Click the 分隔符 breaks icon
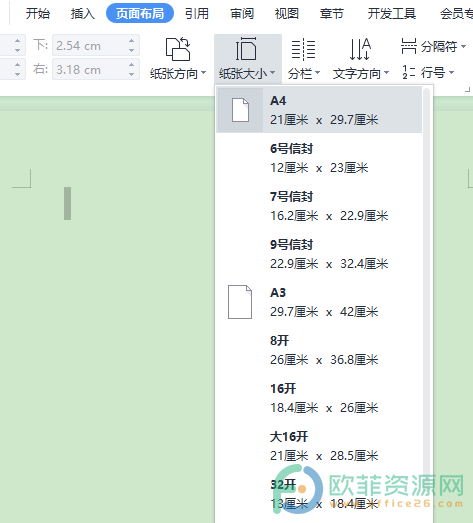 [409, 46]
